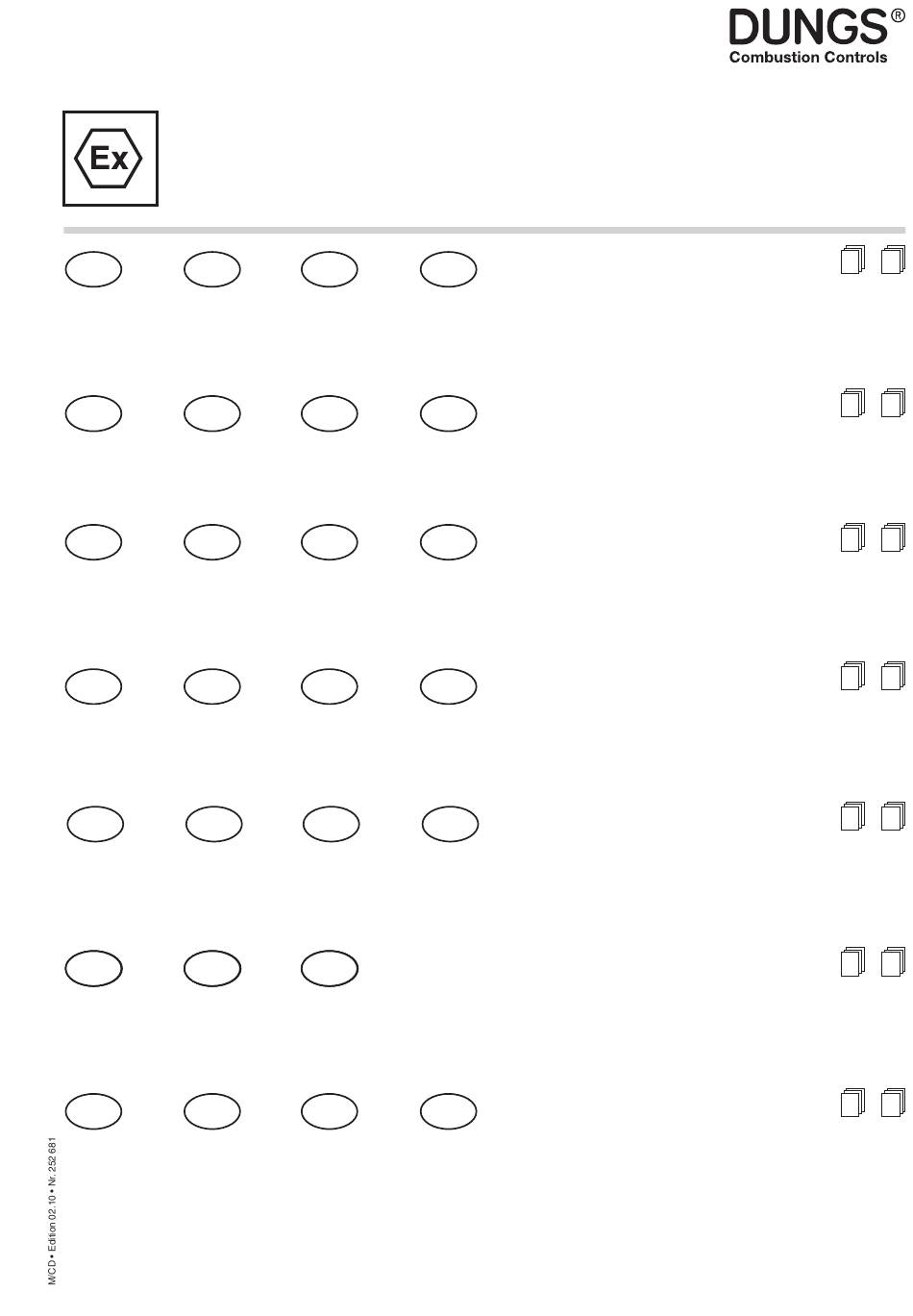913x1316 pixels.
Task: Click the vertical Edition 02.10 Nr. 252 681 text
Action: (53, 1212)
